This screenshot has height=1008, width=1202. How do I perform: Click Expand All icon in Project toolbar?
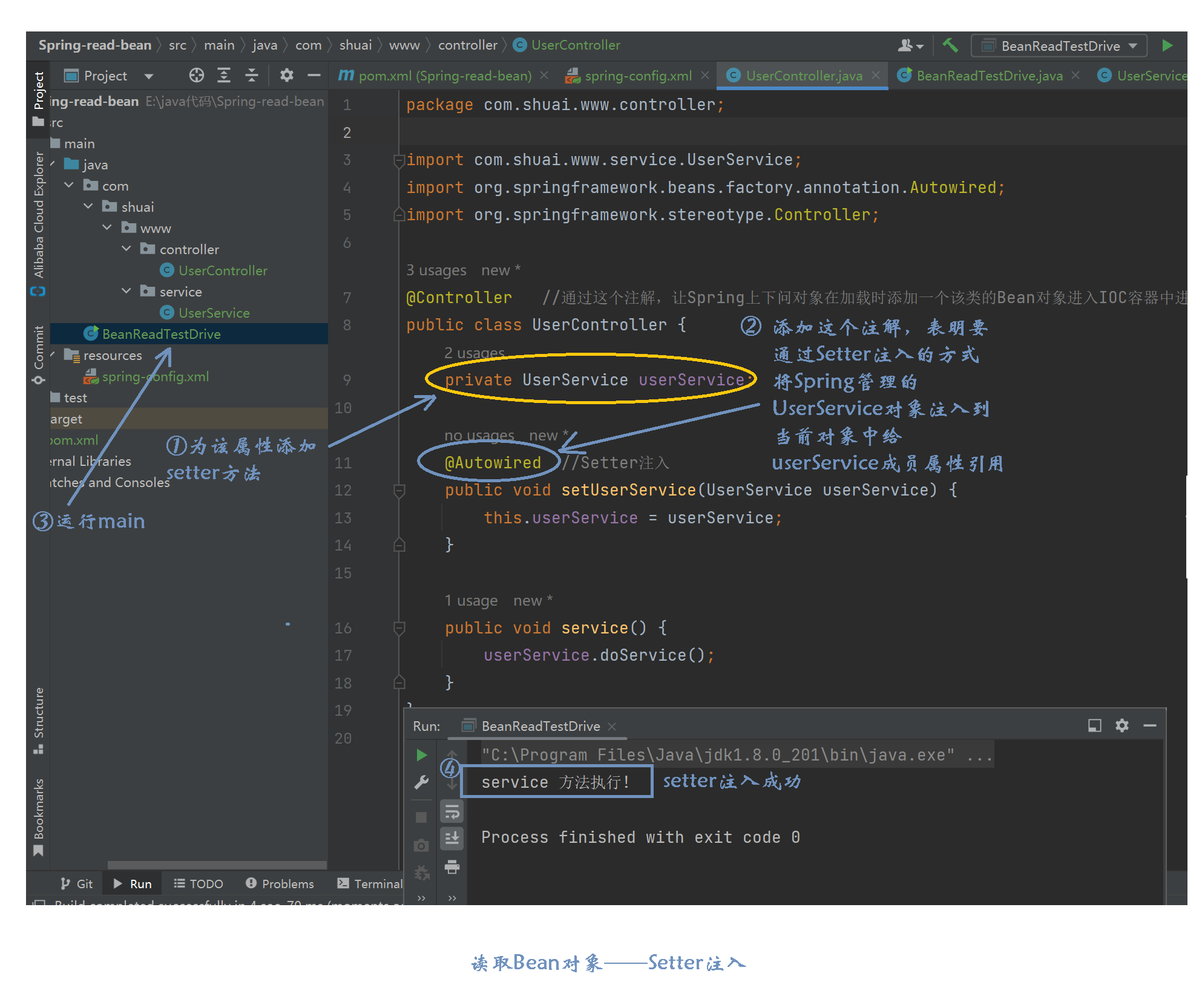pos(224,75)
